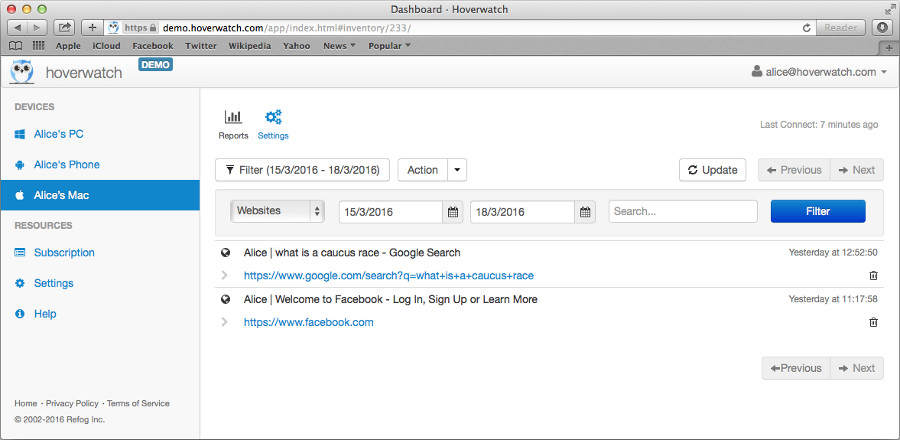Expand the Google Search entry chevron
Screen dimensions: 900x440
tap(225, 275)
